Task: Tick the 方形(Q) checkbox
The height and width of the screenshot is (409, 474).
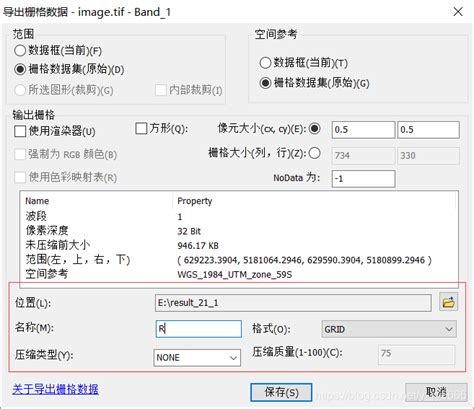Action: tap(141, 129)
